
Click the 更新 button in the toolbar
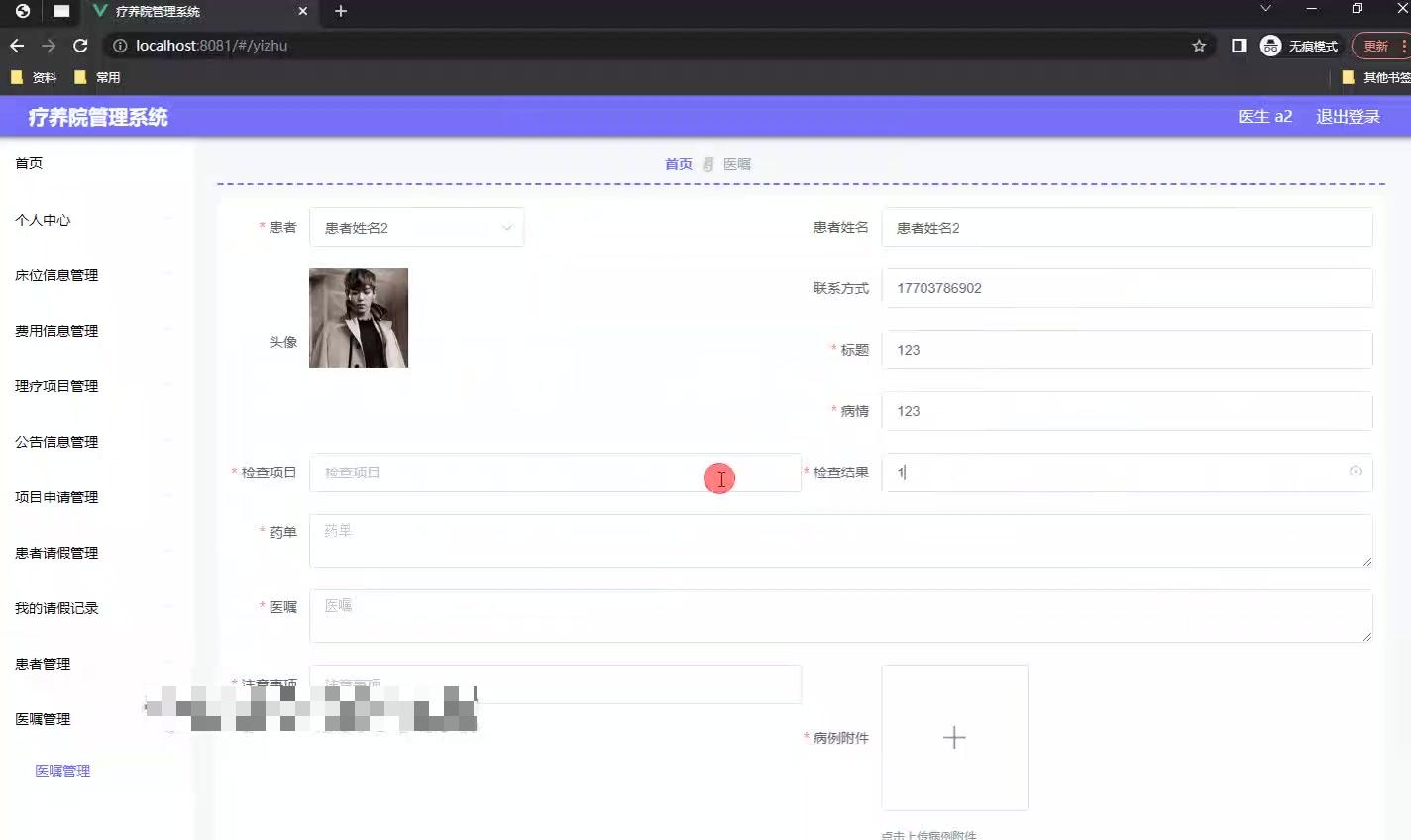[x=1377, y=45]
